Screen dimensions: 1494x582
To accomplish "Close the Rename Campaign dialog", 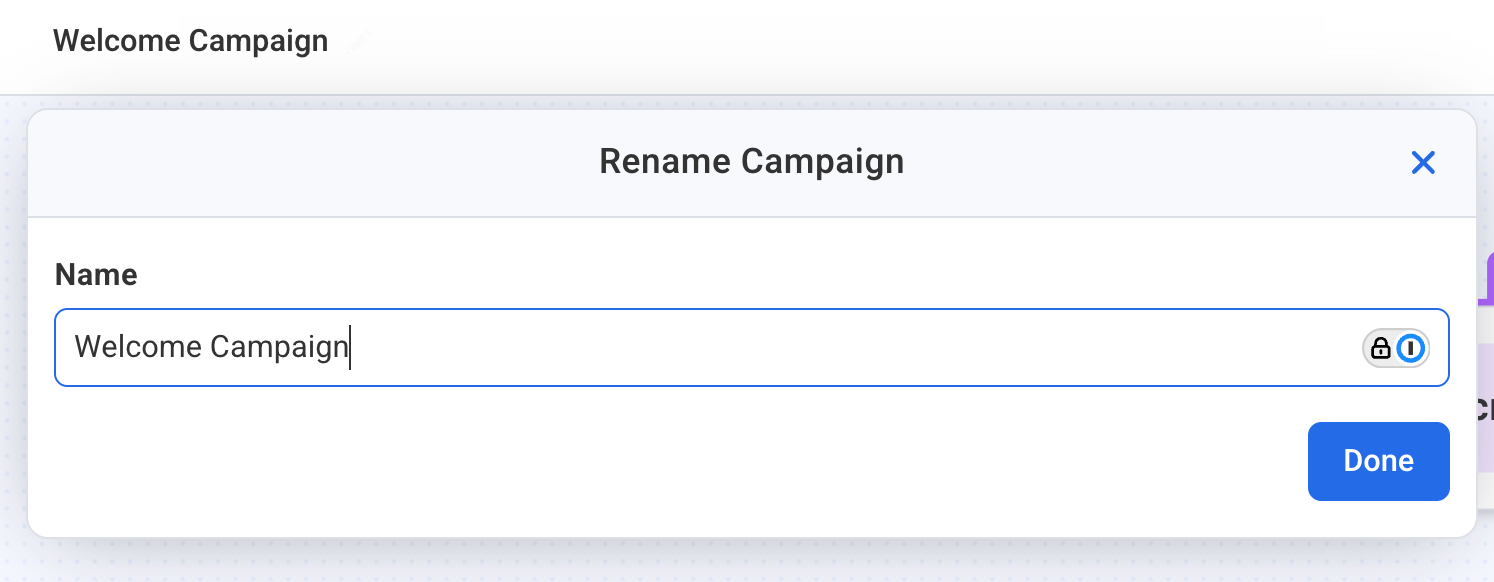I will pyautogui.click(x=1422, y=163).
